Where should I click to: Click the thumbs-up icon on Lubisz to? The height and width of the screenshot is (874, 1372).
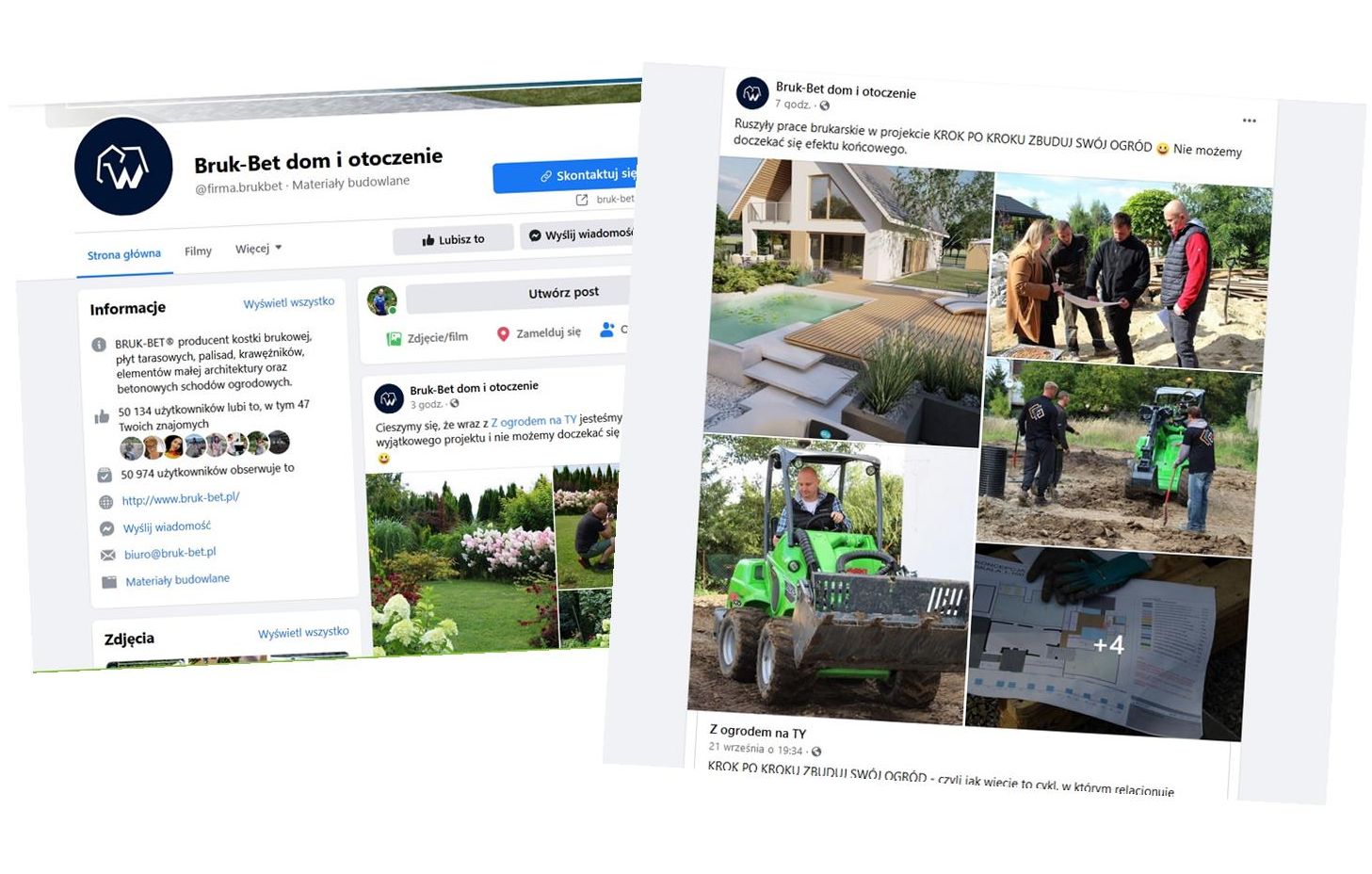[x=428, y=240]
